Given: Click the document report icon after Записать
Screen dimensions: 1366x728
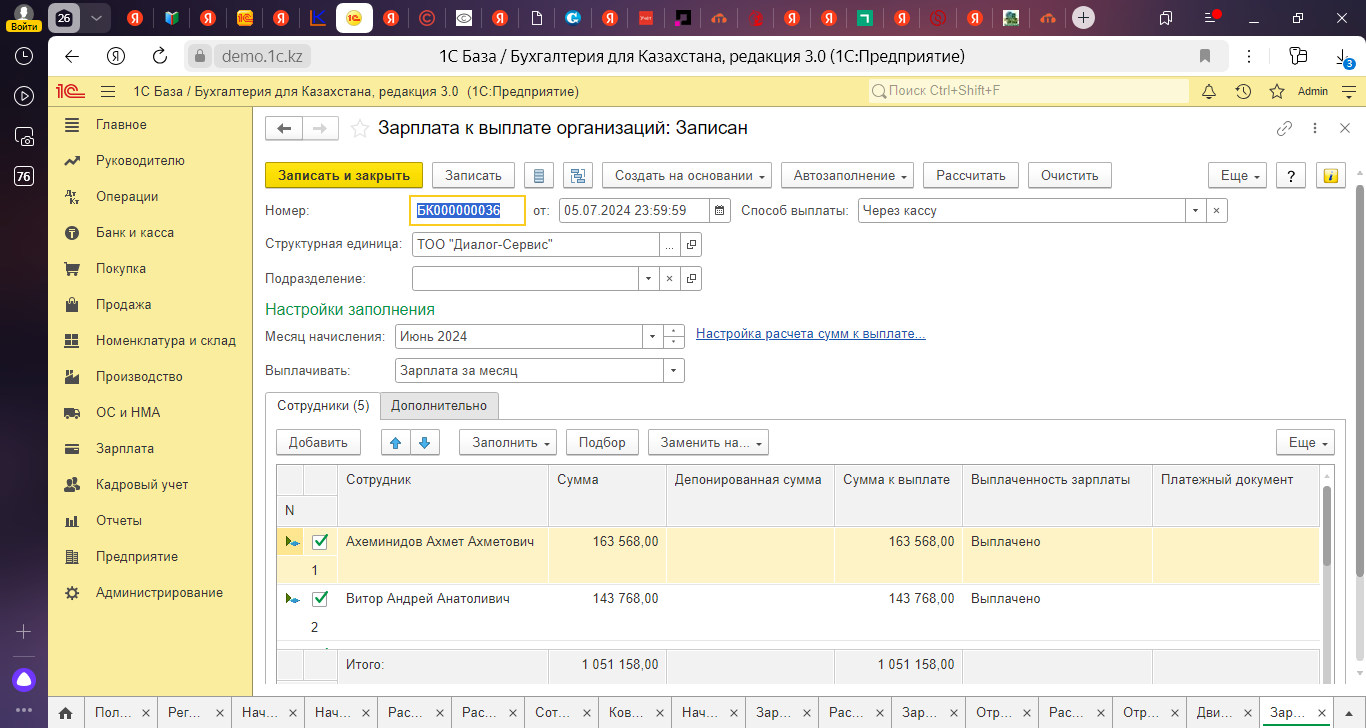Looking at the screenshot, I should coord(540,175).
